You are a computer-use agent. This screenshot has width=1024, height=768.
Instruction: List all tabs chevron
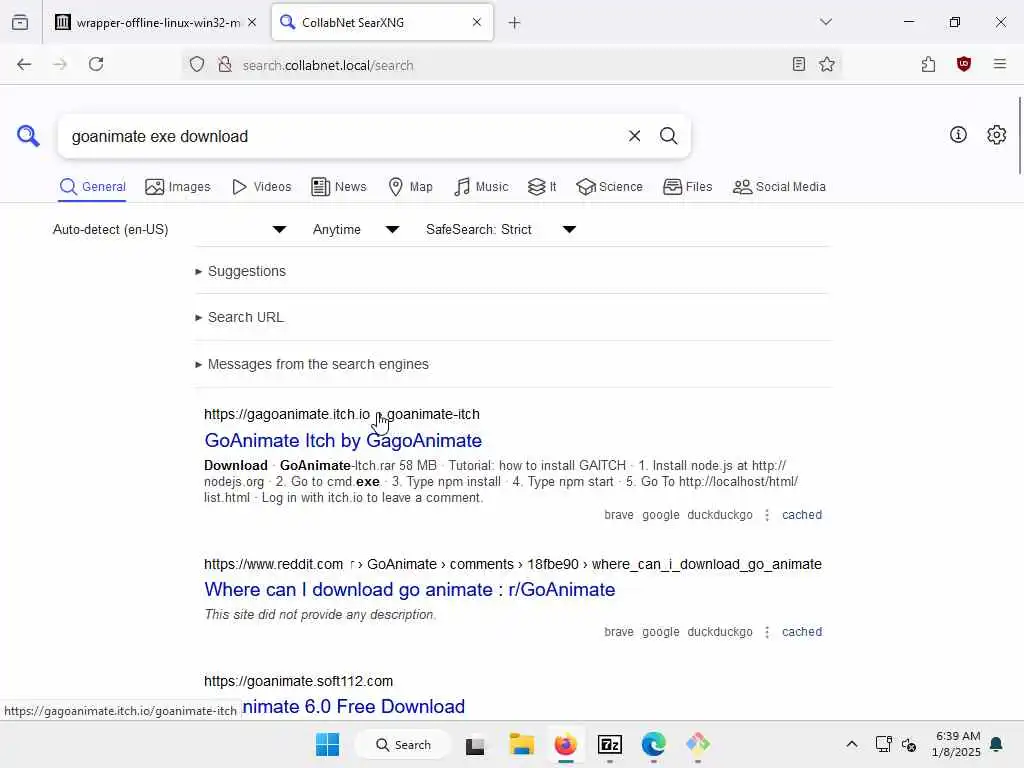pyautogui.click(x=825, y=22)
